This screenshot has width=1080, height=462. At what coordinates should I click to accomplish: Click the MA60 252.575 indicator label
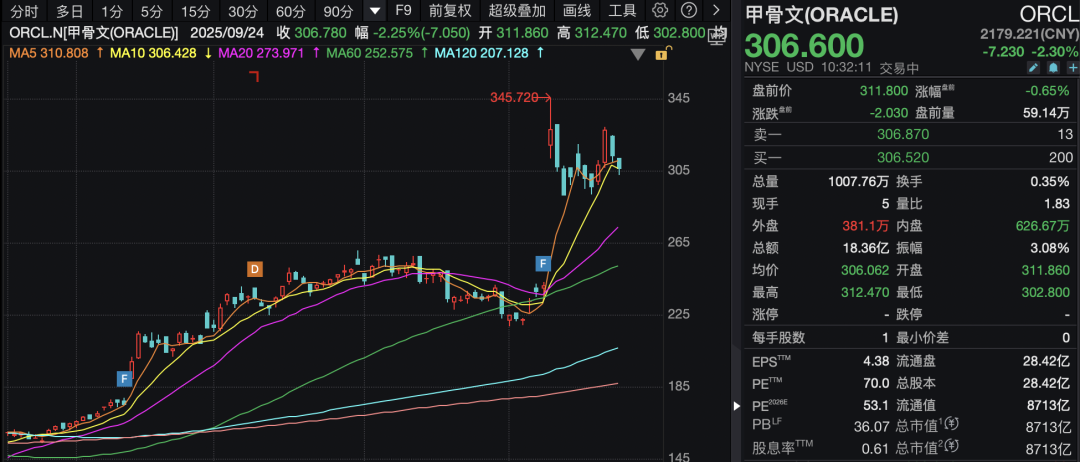[x=370, y=53]
